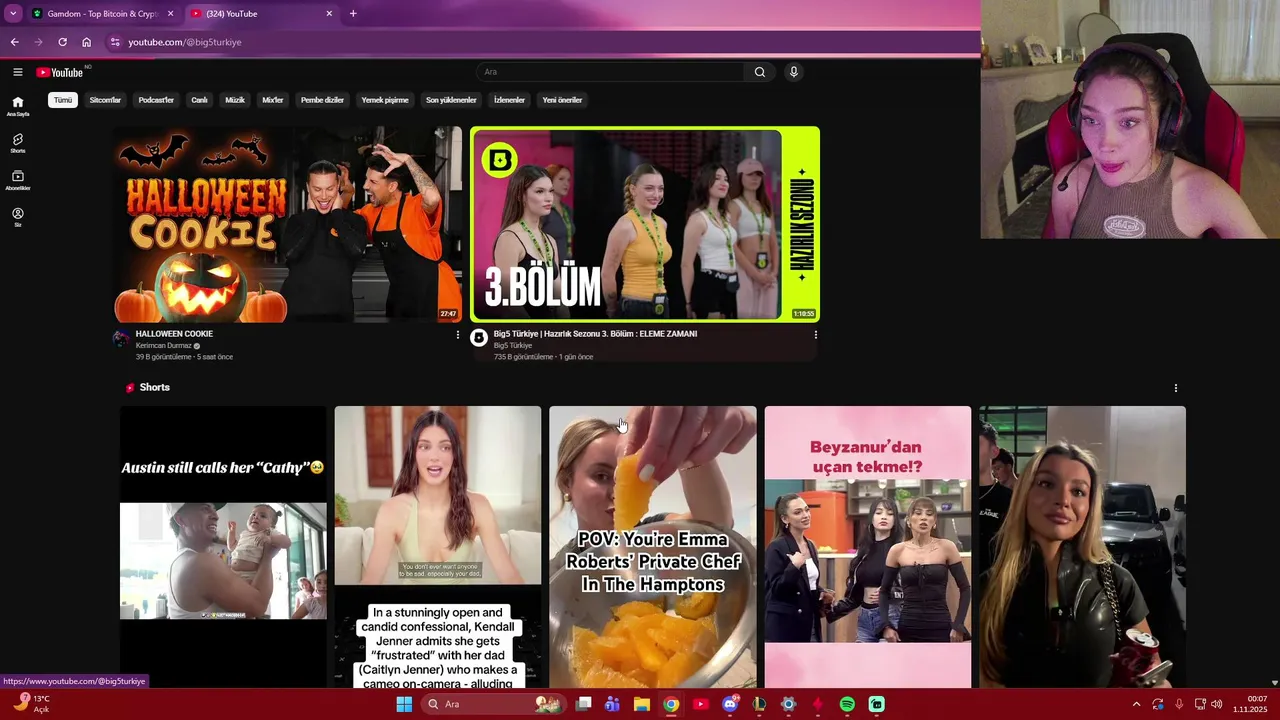Open Emma Roberts' Private Chef short
Image resolution: width=1280 pixels, height=720 pixels.
coord(653,547)
